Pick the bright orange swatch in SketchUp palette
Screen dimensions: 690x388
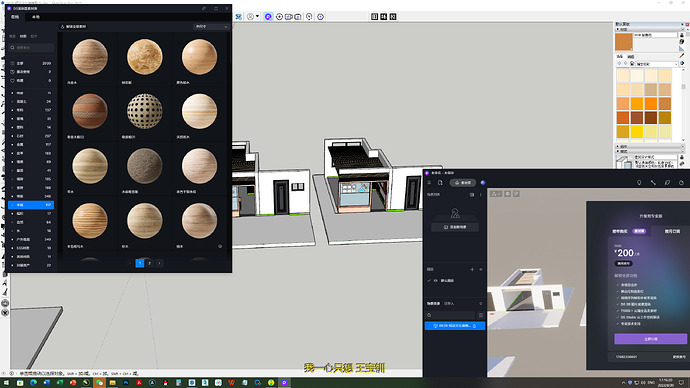pos(650,103)
